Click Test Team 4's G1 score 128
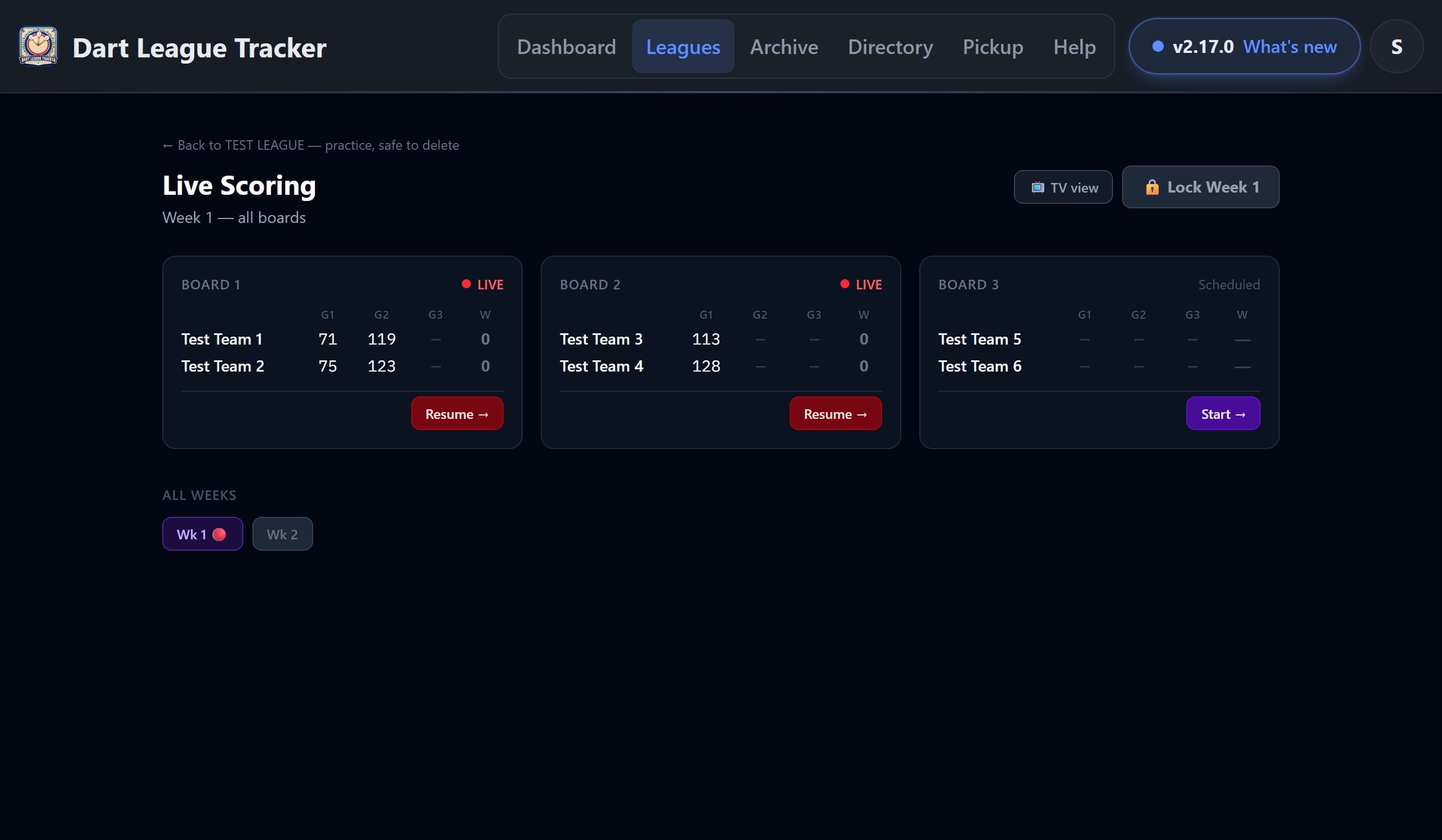The height and width of the screenshot is (840, 1442). (x=706, y=366)
